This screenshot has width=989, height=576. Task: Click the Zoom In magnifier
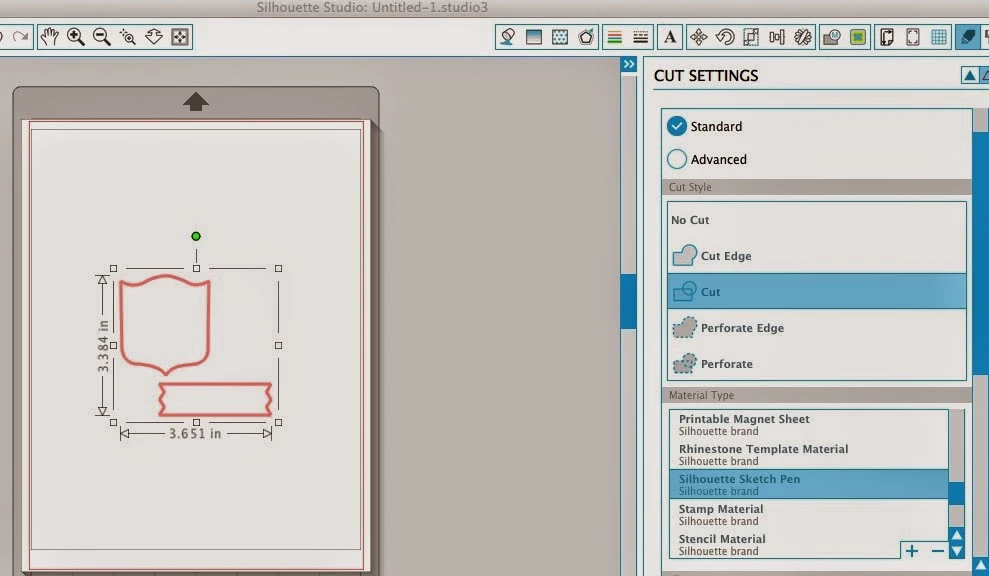coord(76,37)
